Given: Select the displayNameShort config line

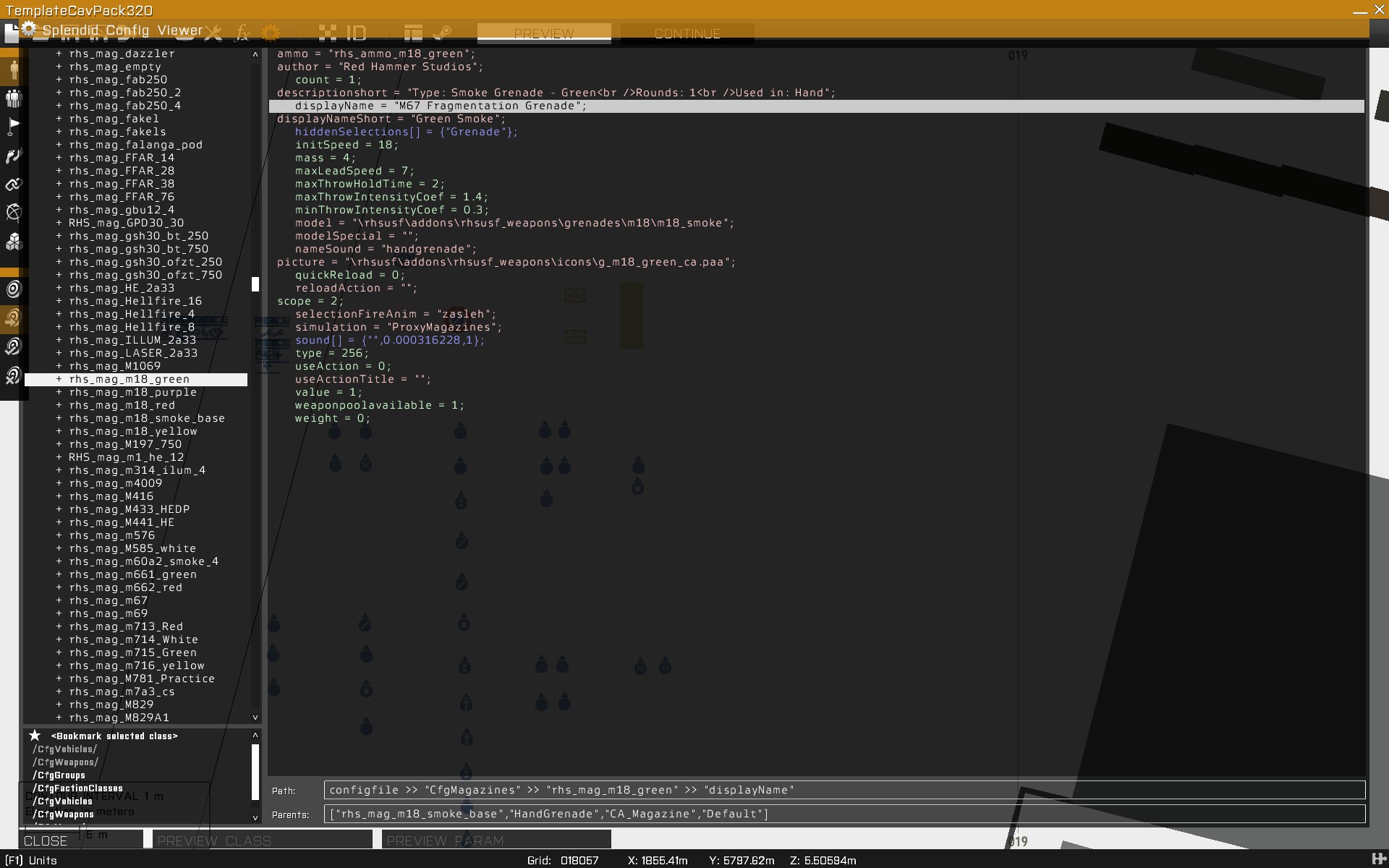Looking at the screenshot, I should click(x=391, y=119).
